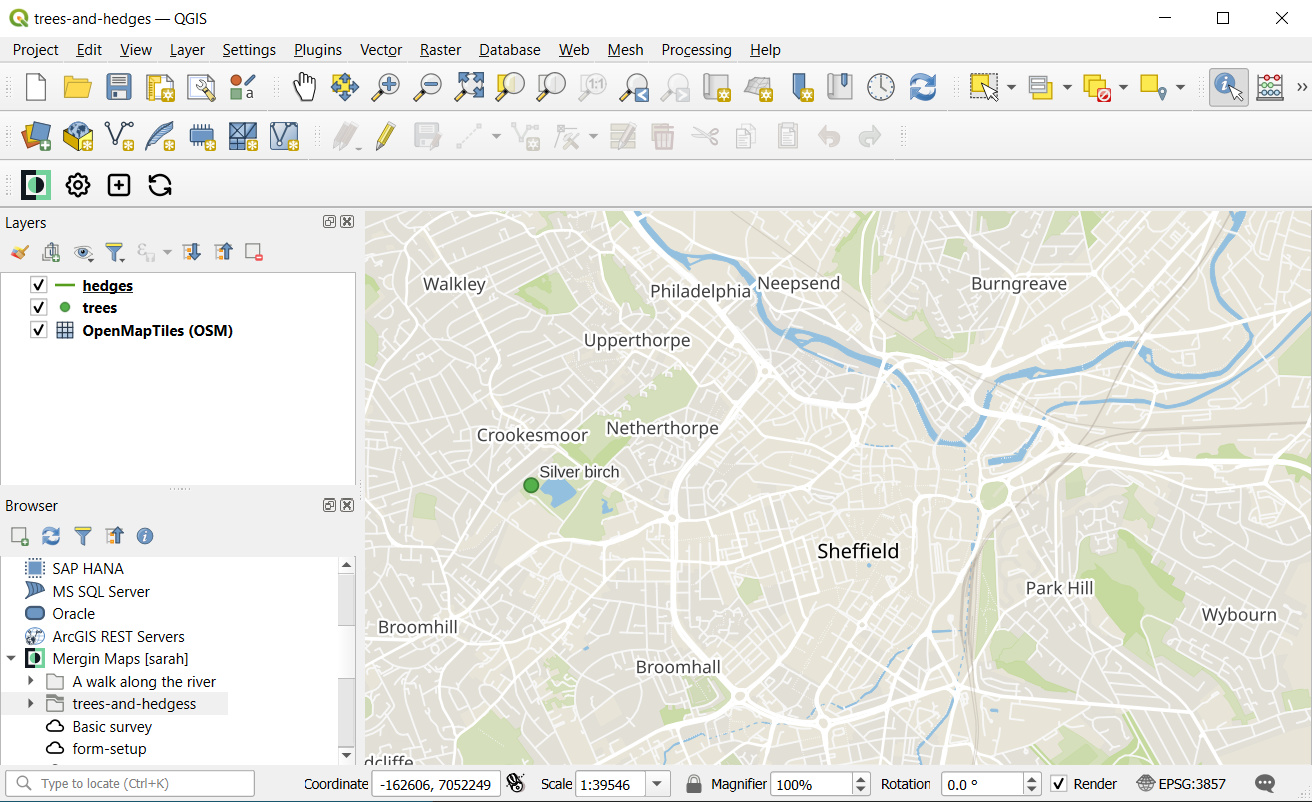Open the Raster menu
This screenshot has height=802, width=1312.
440,50
